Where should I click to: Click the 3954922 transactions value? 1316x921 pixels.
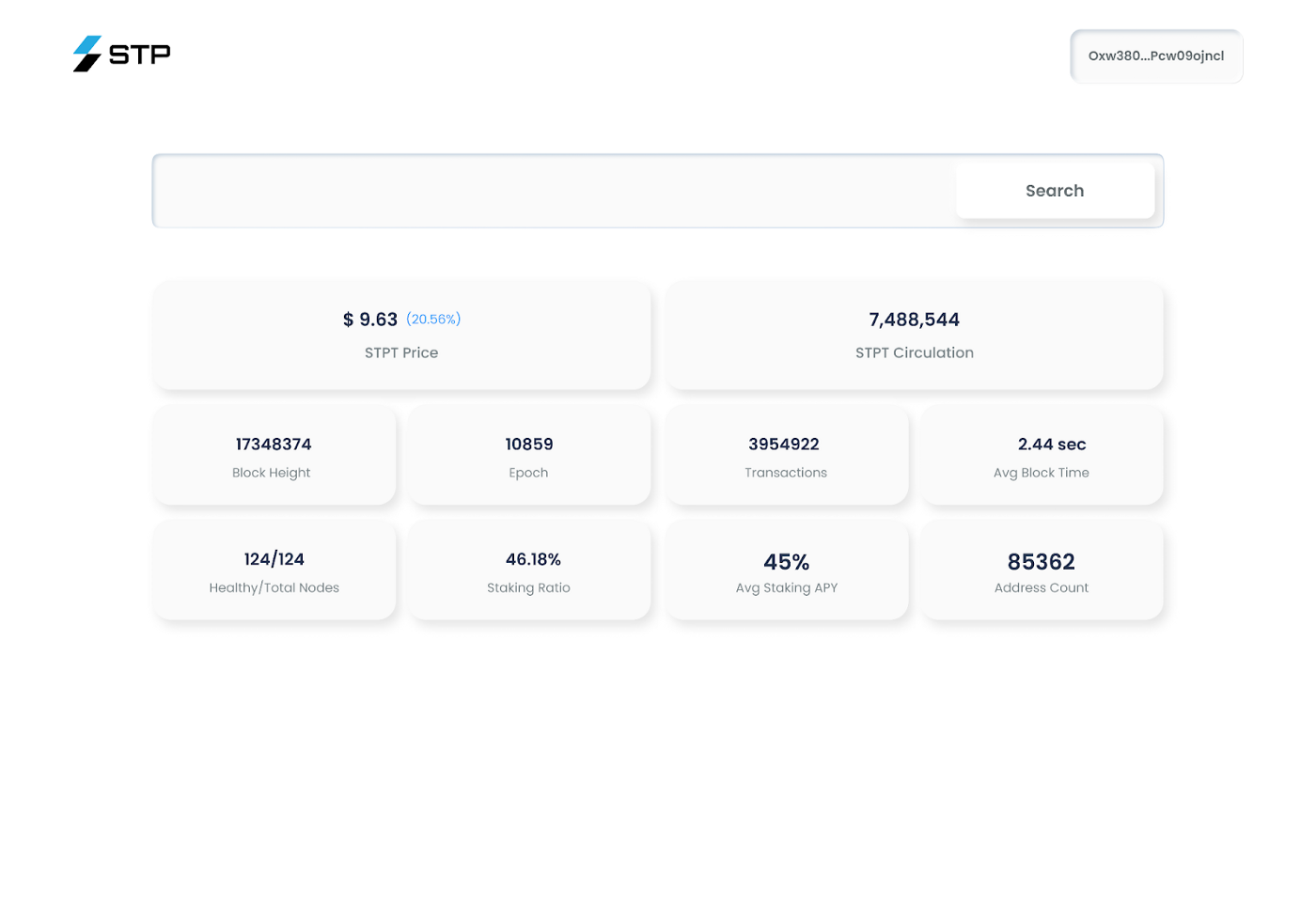(x=784, y=445)
